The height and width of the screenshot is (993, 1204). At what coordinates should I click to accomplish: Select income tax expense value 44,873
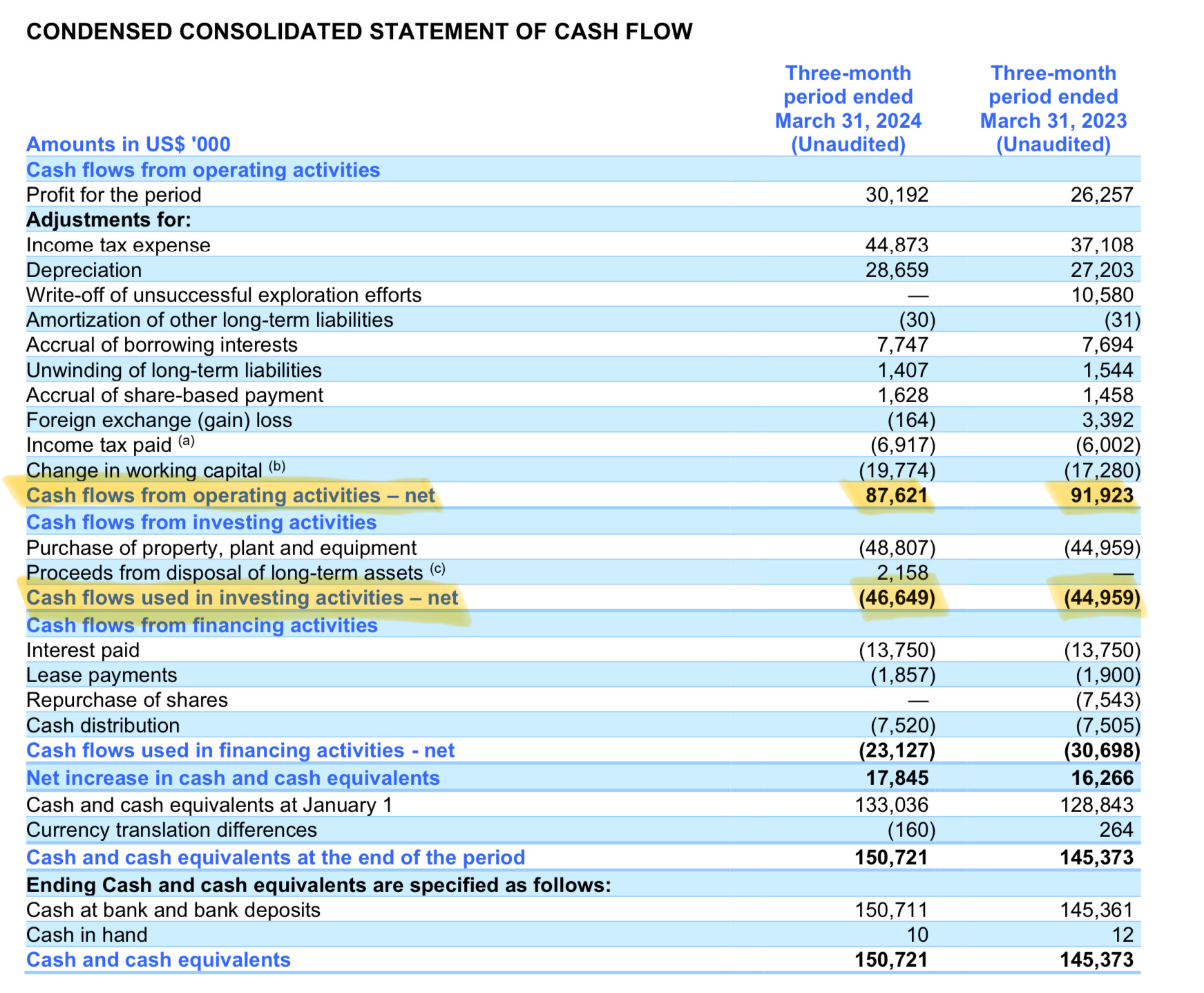point(897,245)
